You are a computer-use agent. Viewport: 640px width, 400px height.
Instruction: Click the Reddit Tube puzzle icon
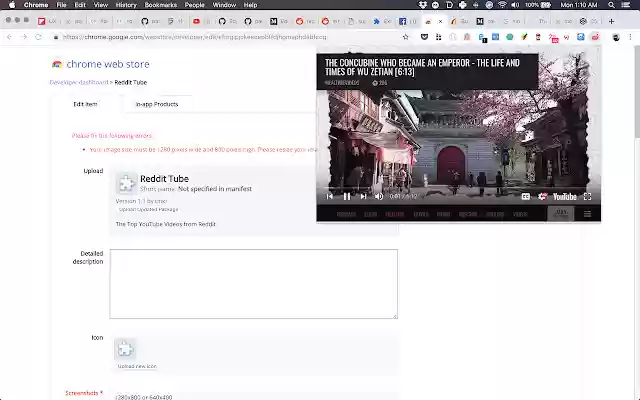point(126,183)
